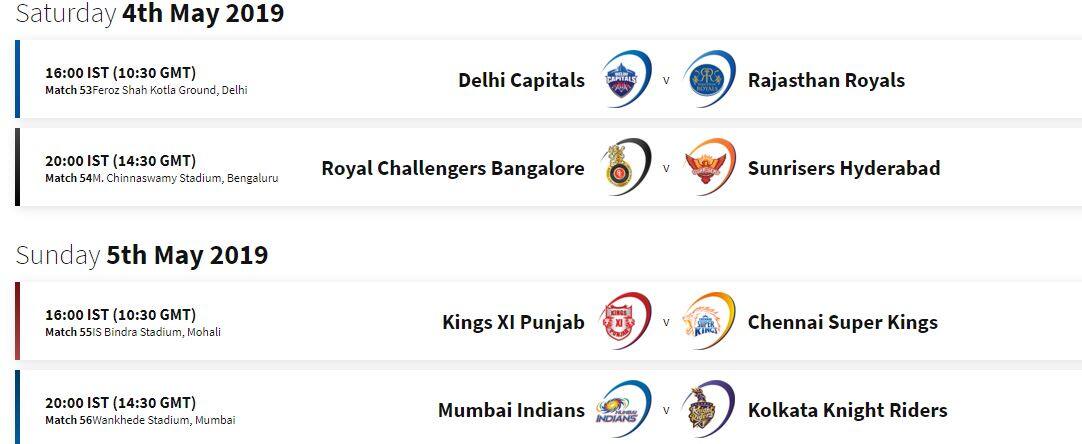The height and width of the screenshot is (444, 1082).
Task: Open Royal Challengers Bangalore logo
Action: coord(626,167)
